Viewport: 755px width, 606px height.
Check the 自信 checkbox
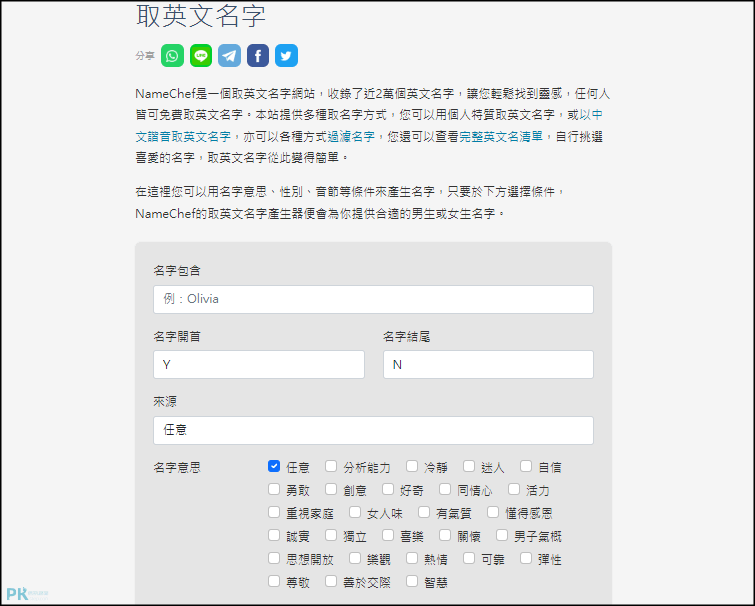click(x=526, y=466)
